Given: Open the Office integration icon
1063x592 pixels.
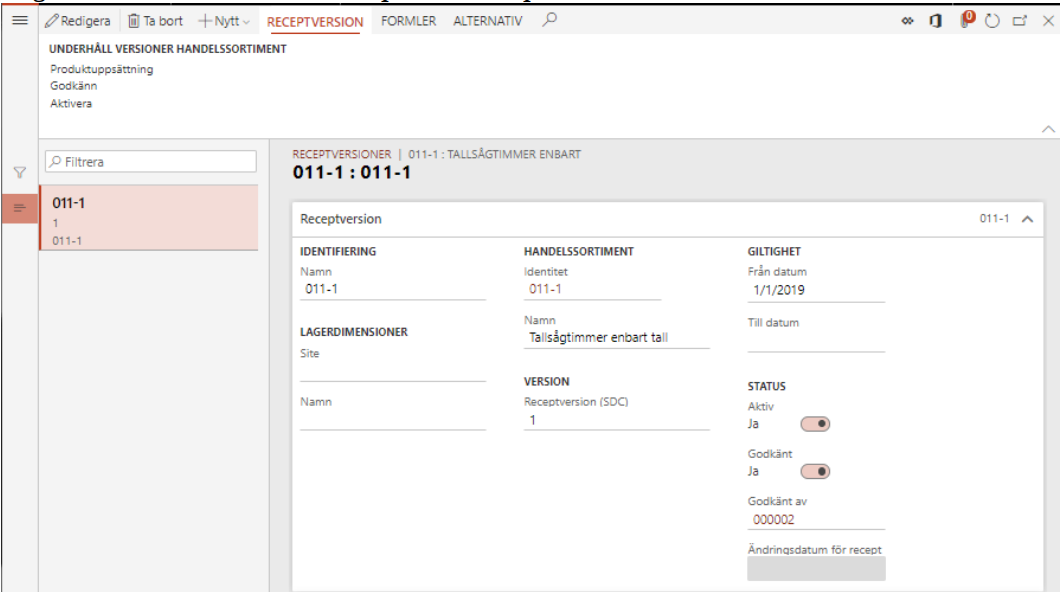Looking at the screenshot, I should click(x=936, y=21).
